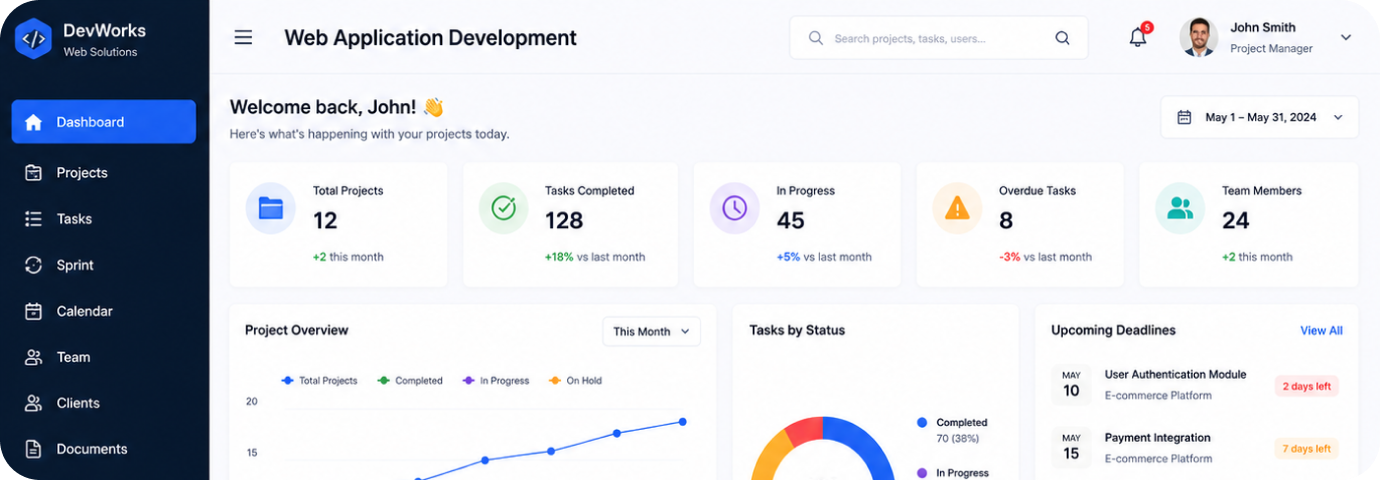The height and width of the screenshot is (480, 1380).
Task: Open notifications bell icon
Action: pos(1138,38)
